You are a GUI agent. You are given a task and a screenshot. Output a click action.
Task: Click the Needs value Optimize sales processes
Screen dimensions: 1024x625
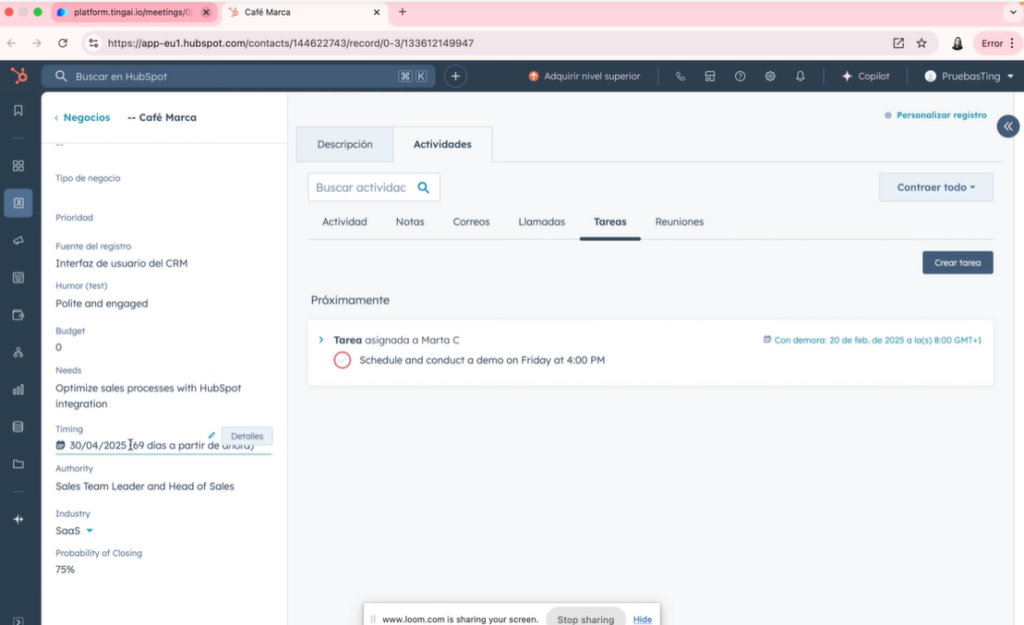point(148,396)
